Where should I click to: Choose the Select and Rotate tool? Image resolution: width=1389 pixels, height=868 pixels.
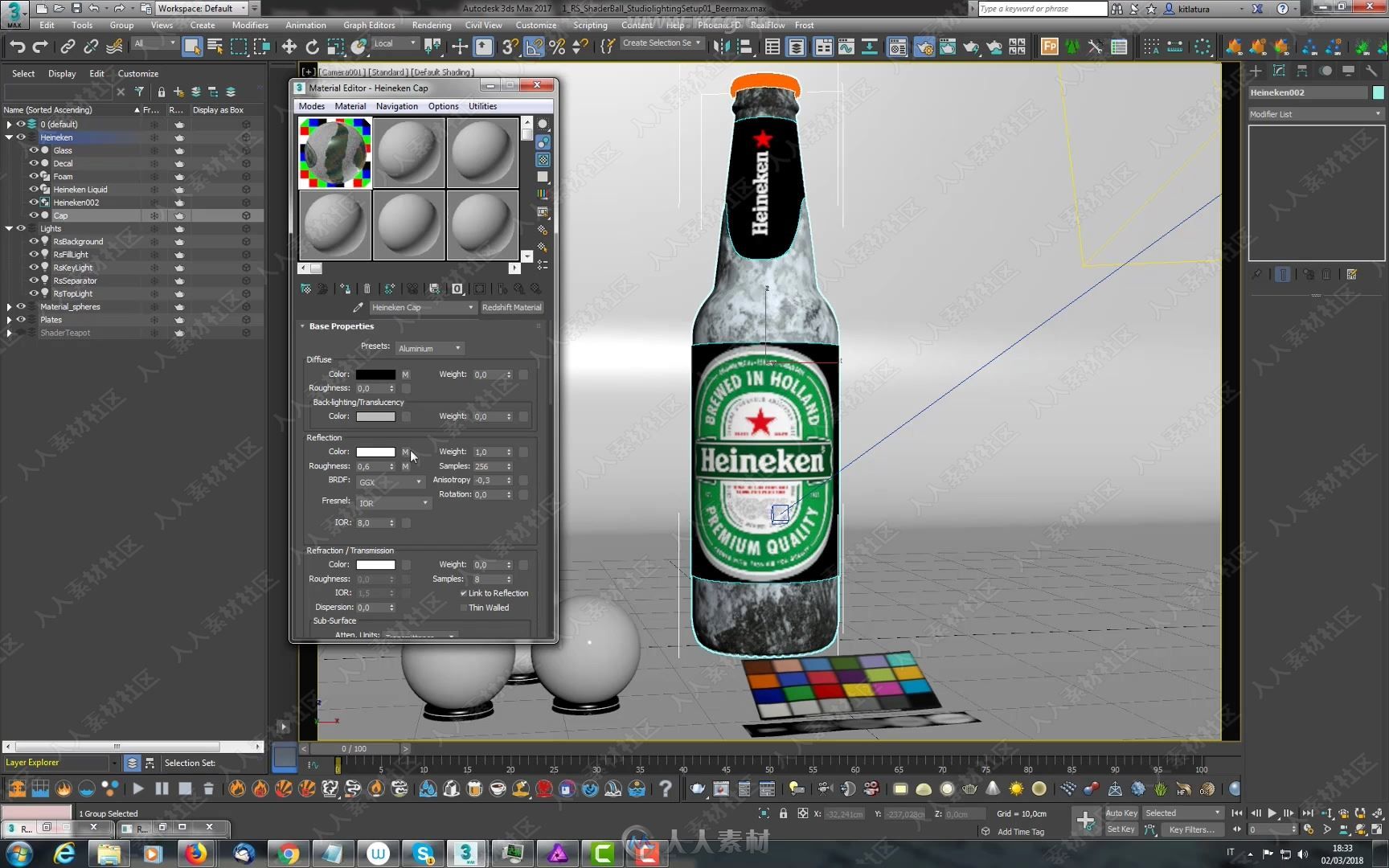(313, 47)
